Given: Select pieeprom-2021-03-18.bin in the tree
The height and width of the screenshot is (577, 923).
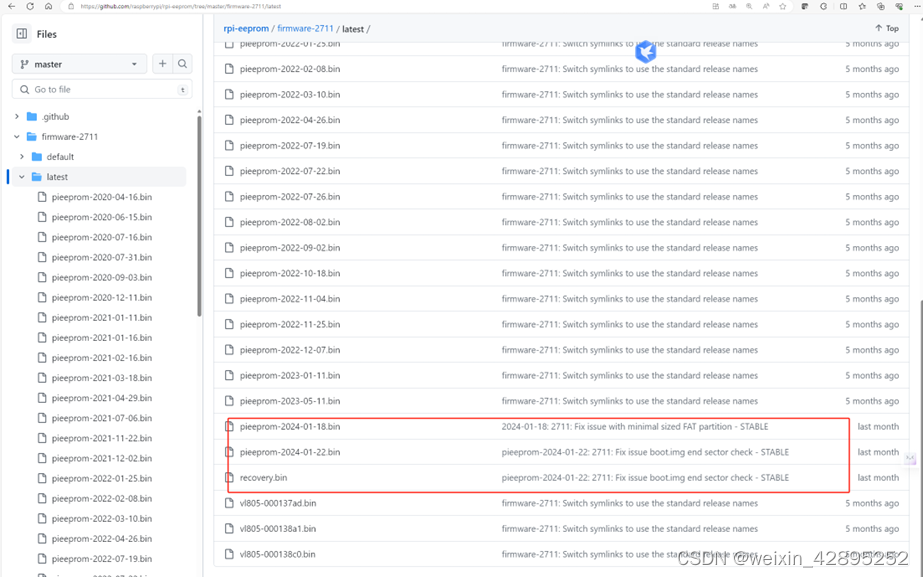Looking at the screenshot, I should [102, 378].
